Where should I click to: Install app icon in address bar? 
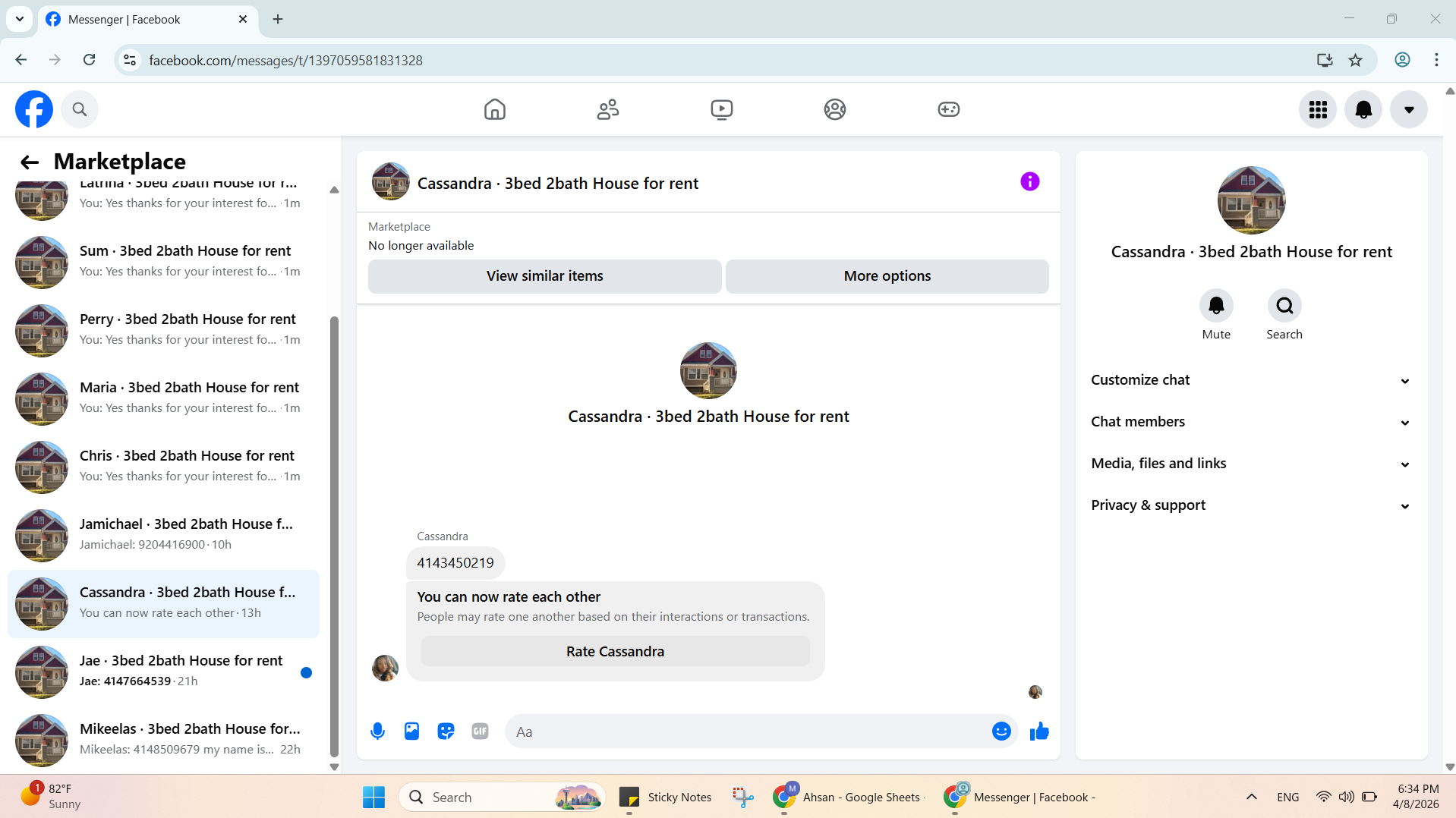1325,60
